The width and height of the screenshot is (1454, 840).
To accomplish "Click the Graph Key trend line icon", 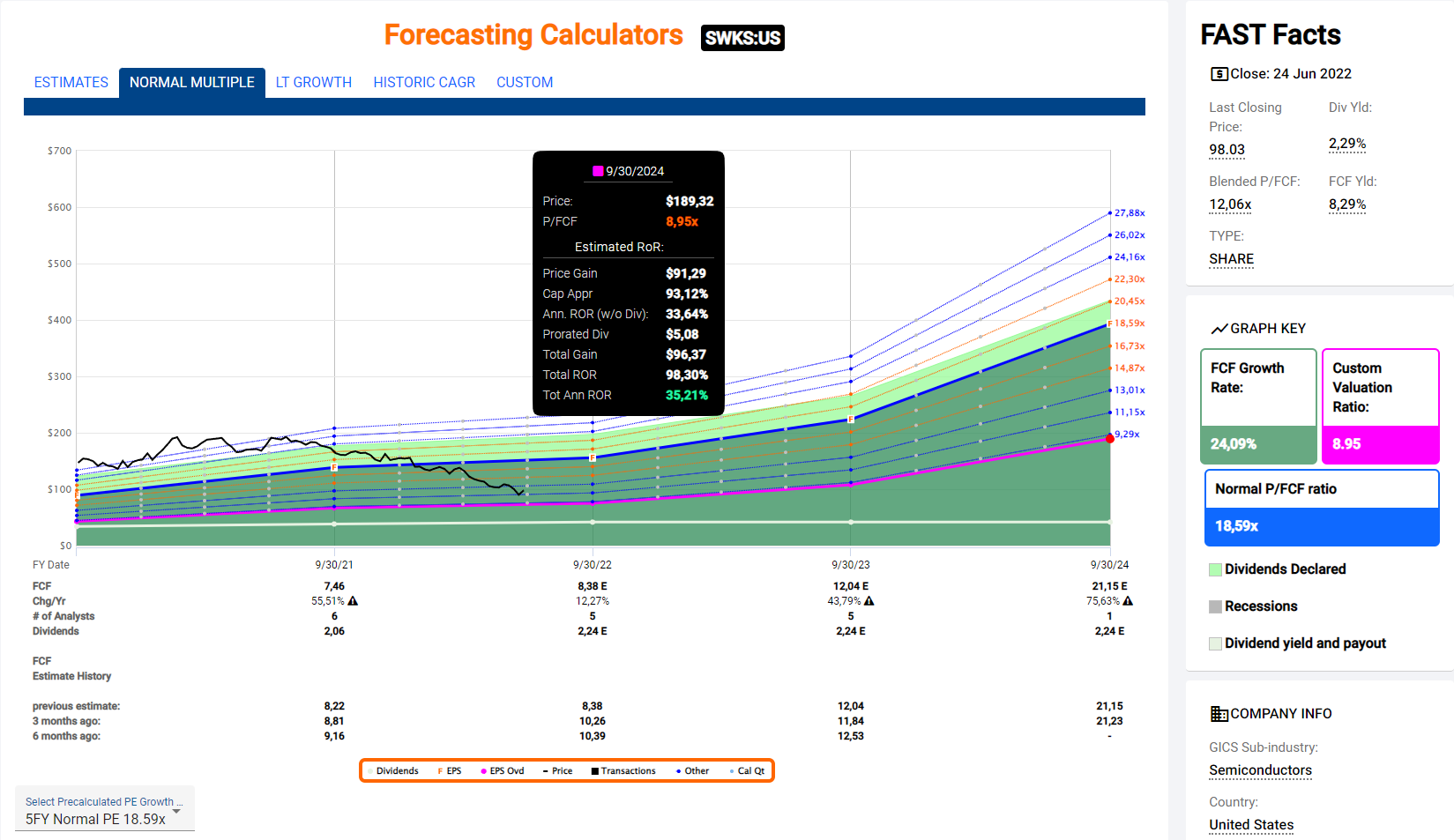I will click(1219, 329).
